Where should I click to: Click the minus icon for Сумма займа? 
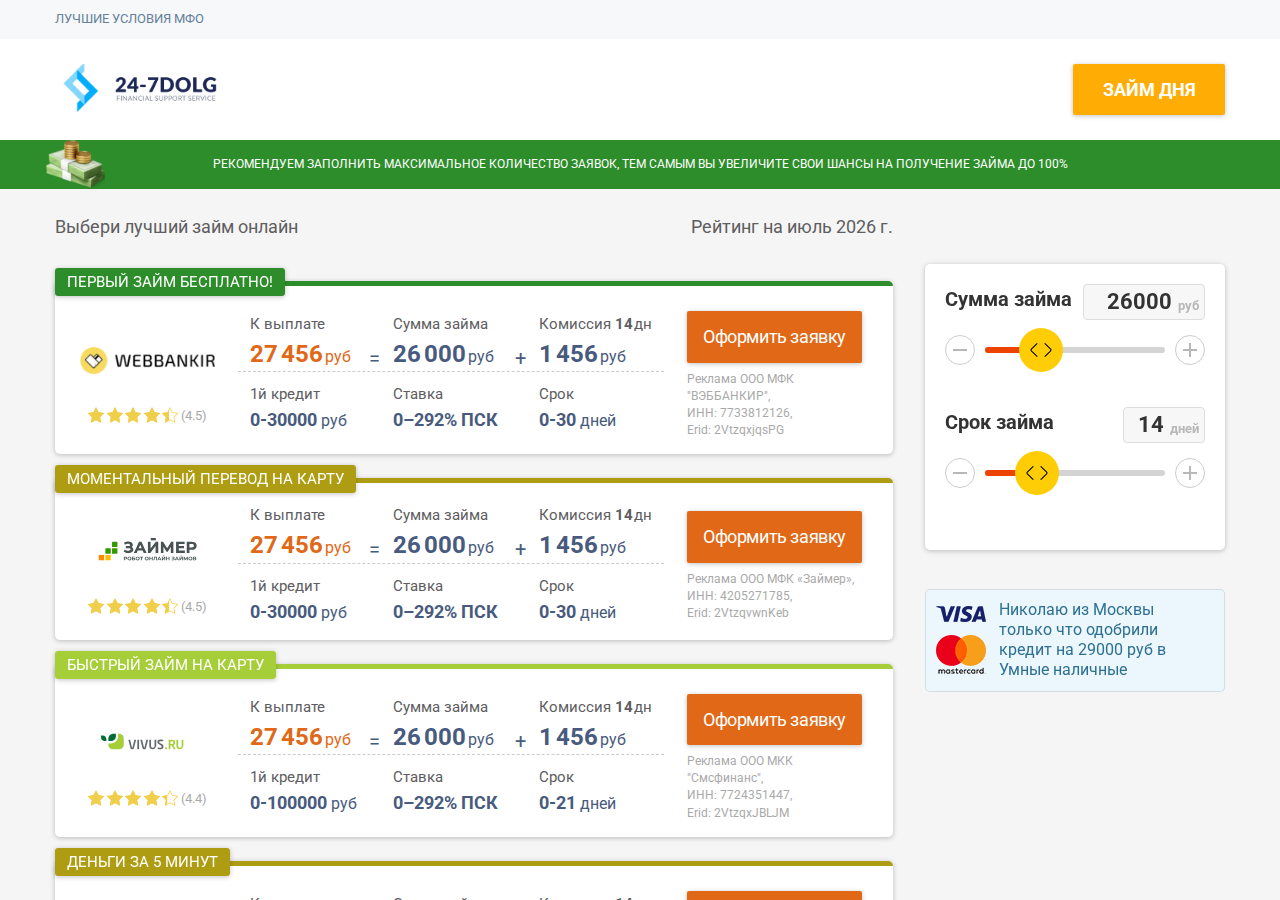point(960,350)
